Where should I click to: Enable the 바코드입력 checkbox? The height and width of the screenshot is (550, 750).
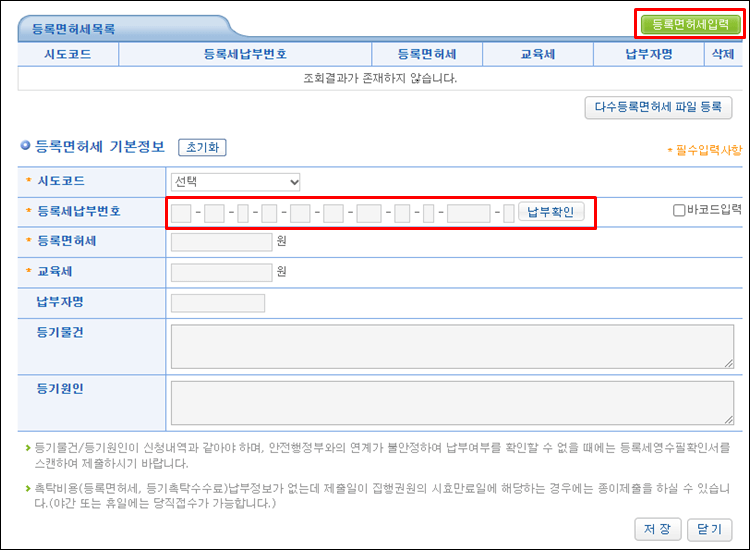click(679, 210)
